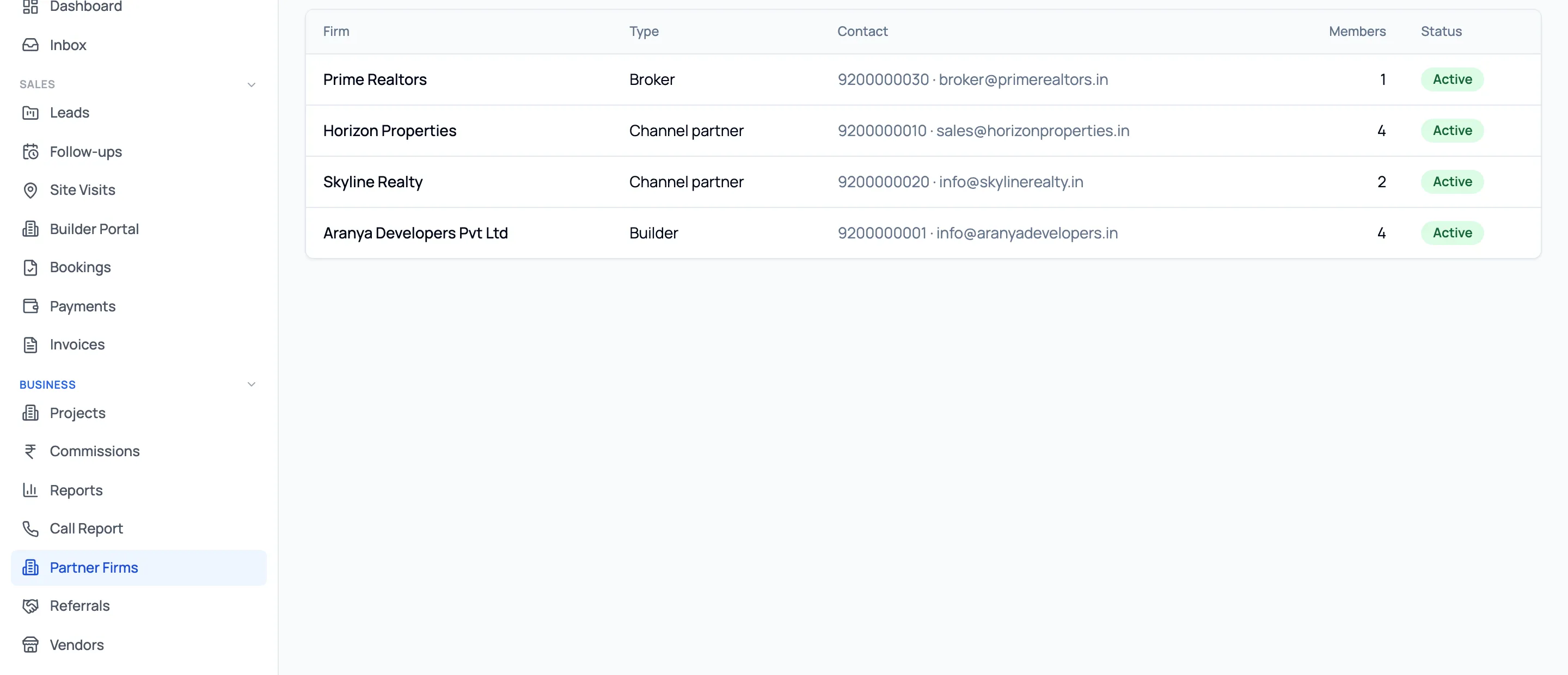This screenshot has height=675, width=1568.
Task: Click Prime Realtors' Active status badge
Action: [1453, 79]
